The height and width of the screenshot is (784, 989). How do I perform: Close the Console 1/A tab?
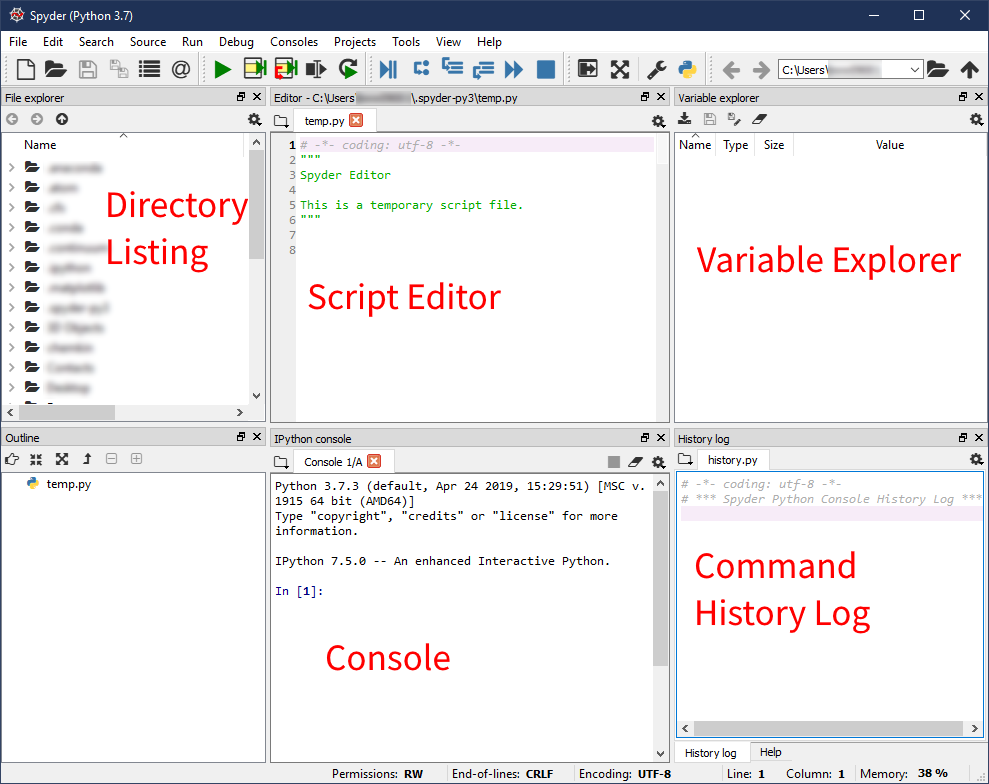click(x=374, y=461)
